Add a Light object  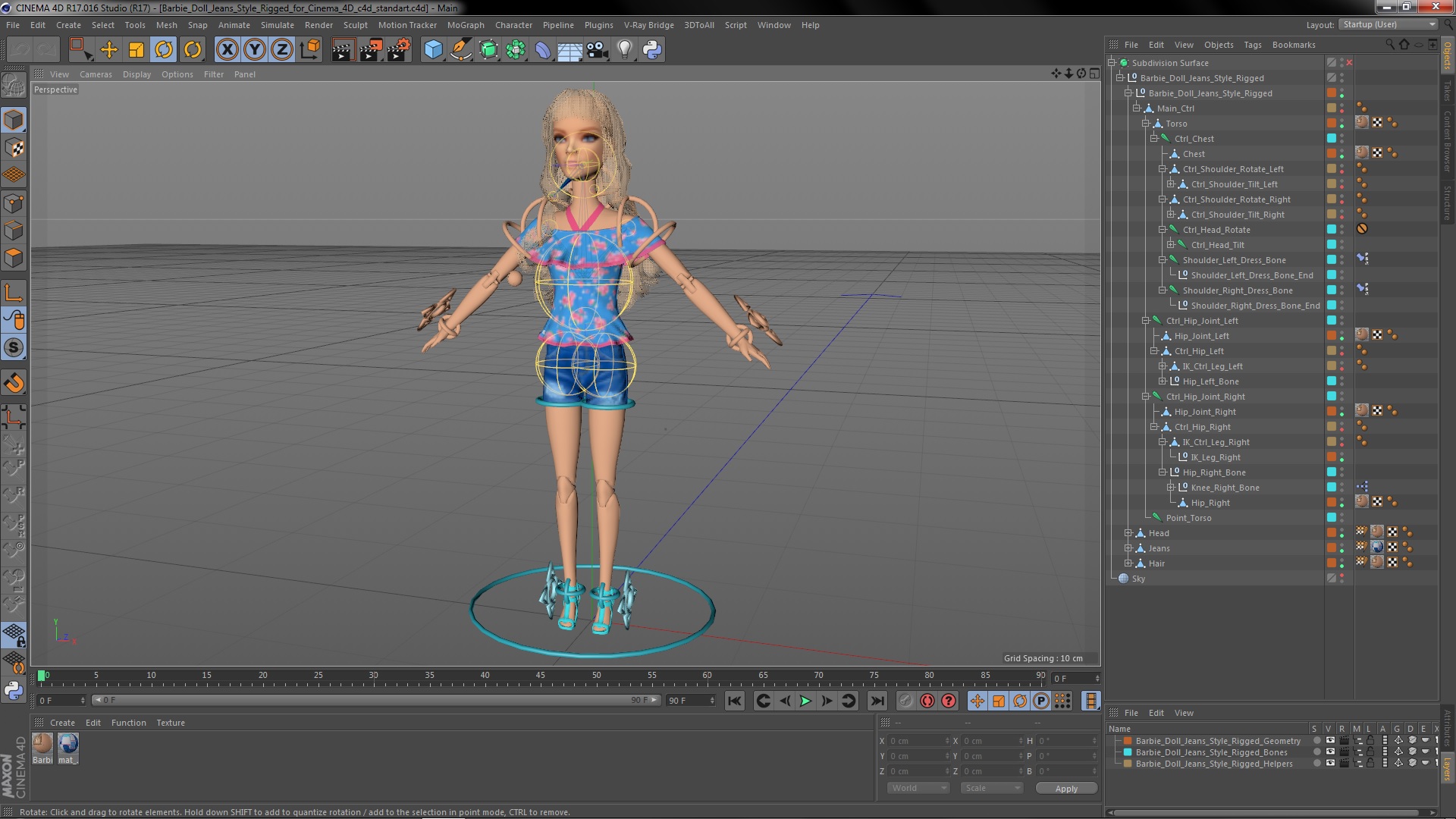click(625, 50)
